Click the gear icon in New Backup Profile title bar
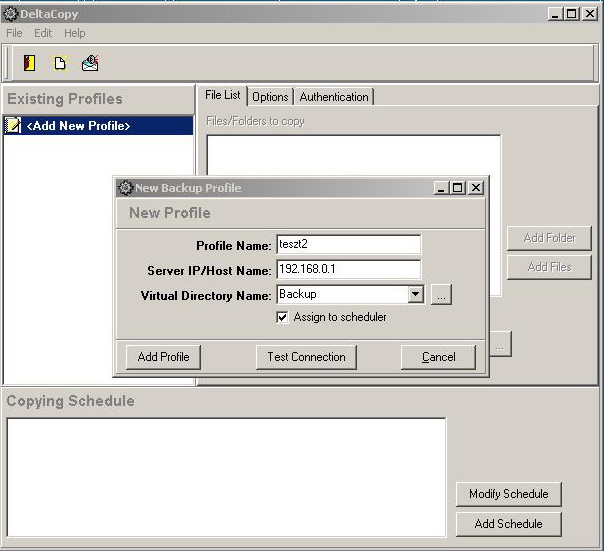The image size is (604, 551). pos(125,188)
